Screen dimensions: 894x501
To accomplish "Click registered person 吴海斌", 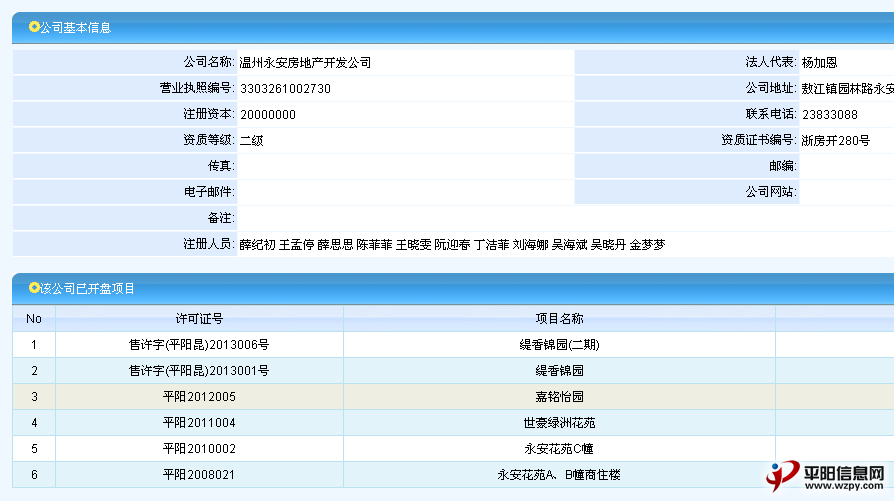I will pos(569,245).
